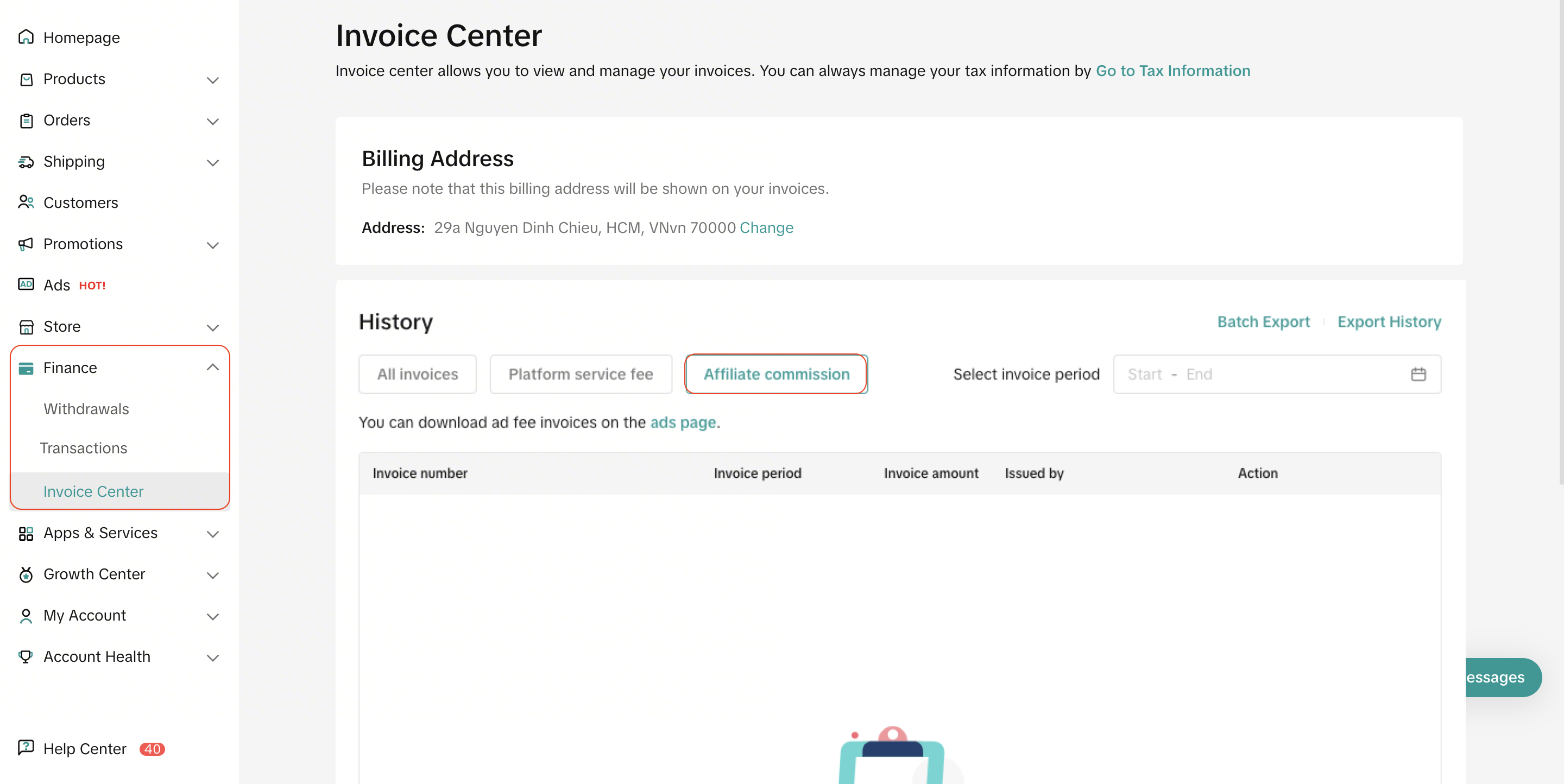Click the Customers people icon

(26, 202)
